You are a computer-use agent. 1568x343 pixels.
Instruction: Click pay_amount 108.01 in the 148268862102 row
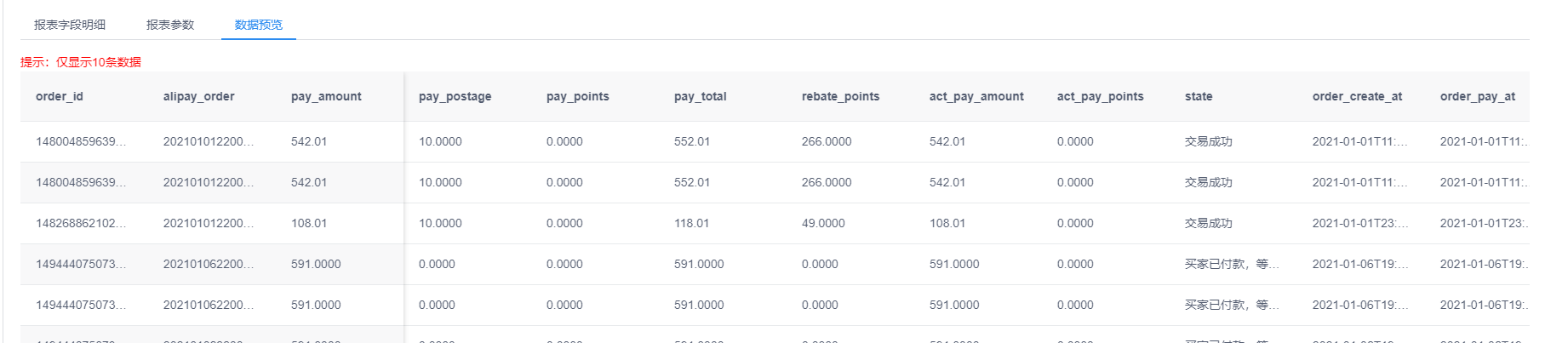[x=309, y=223]
